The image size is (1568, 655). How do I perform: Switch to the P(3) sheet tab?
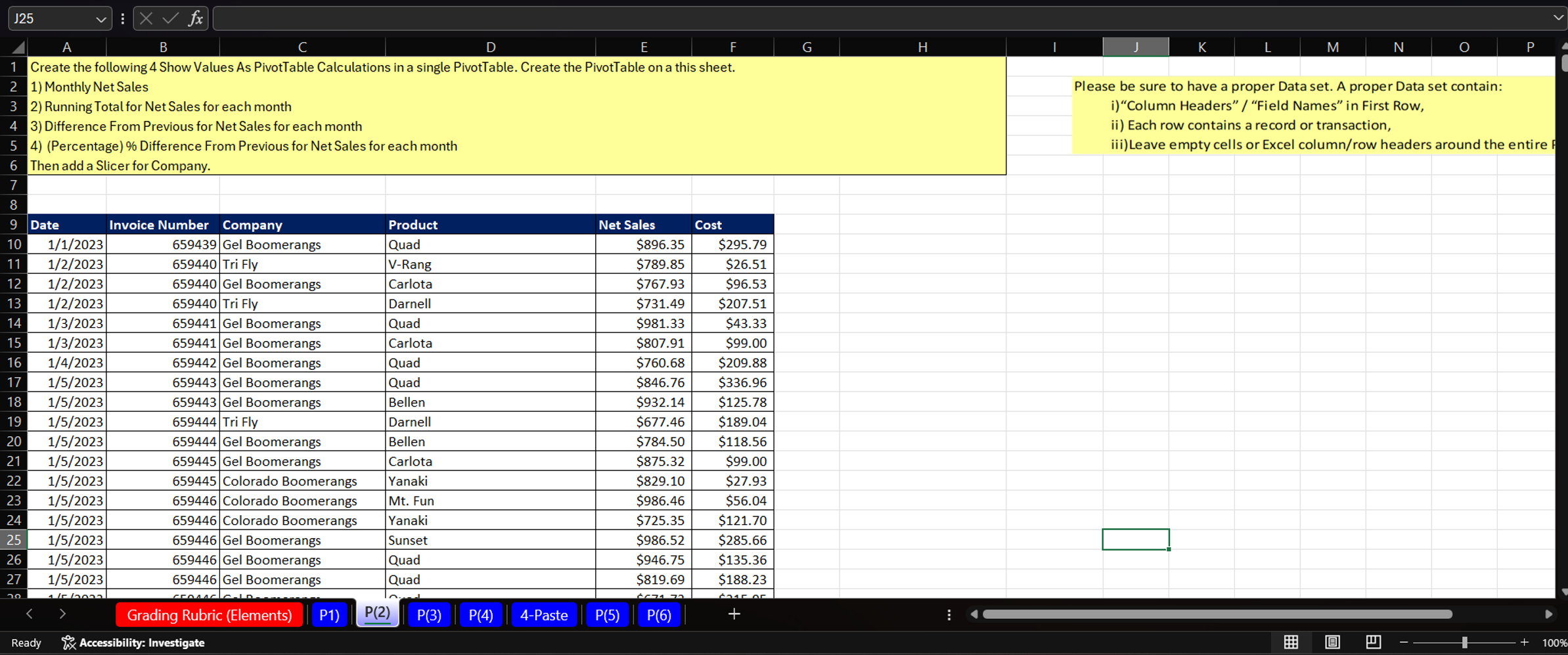429,614
